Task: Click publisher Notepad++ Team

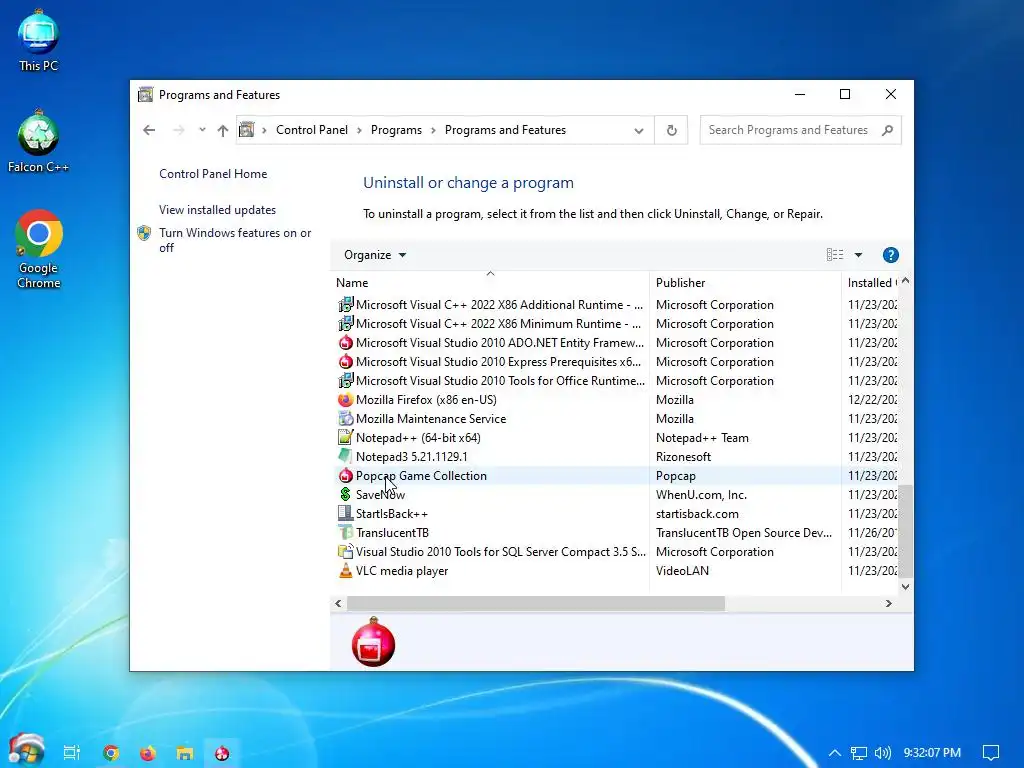Action: pyautogui.click(x=702, y=438)
